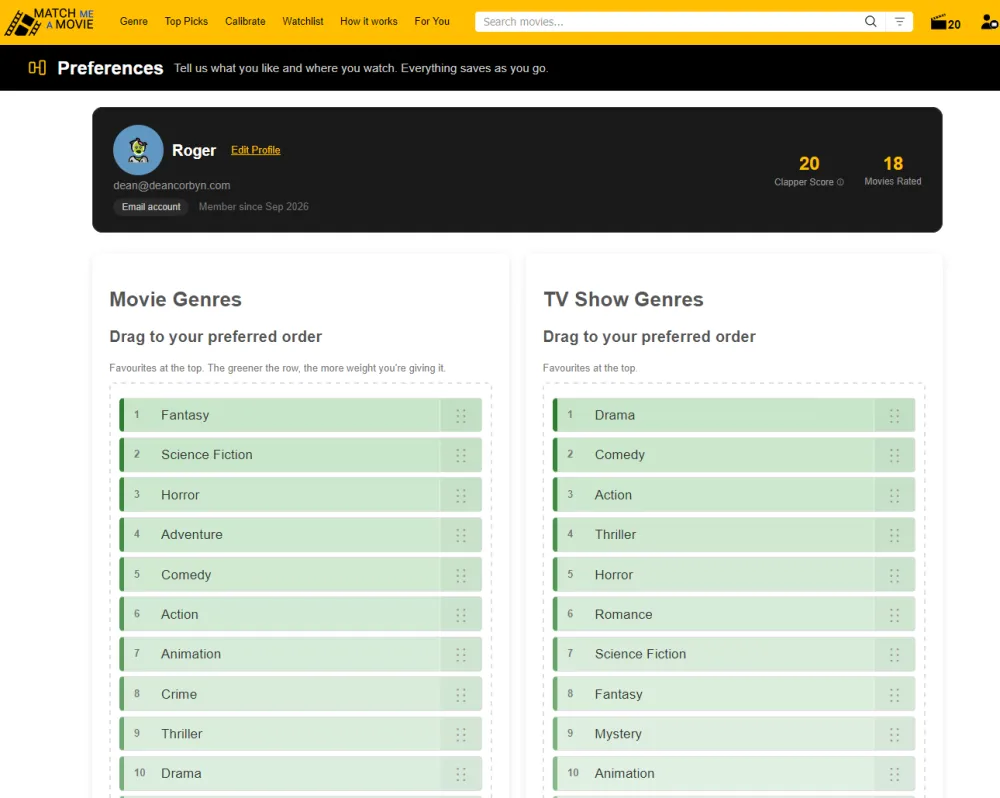The height and width of the screenshot is (798, 1000).
Task: Click drag handle on movie Drama row
Action: tap(460, 774)
